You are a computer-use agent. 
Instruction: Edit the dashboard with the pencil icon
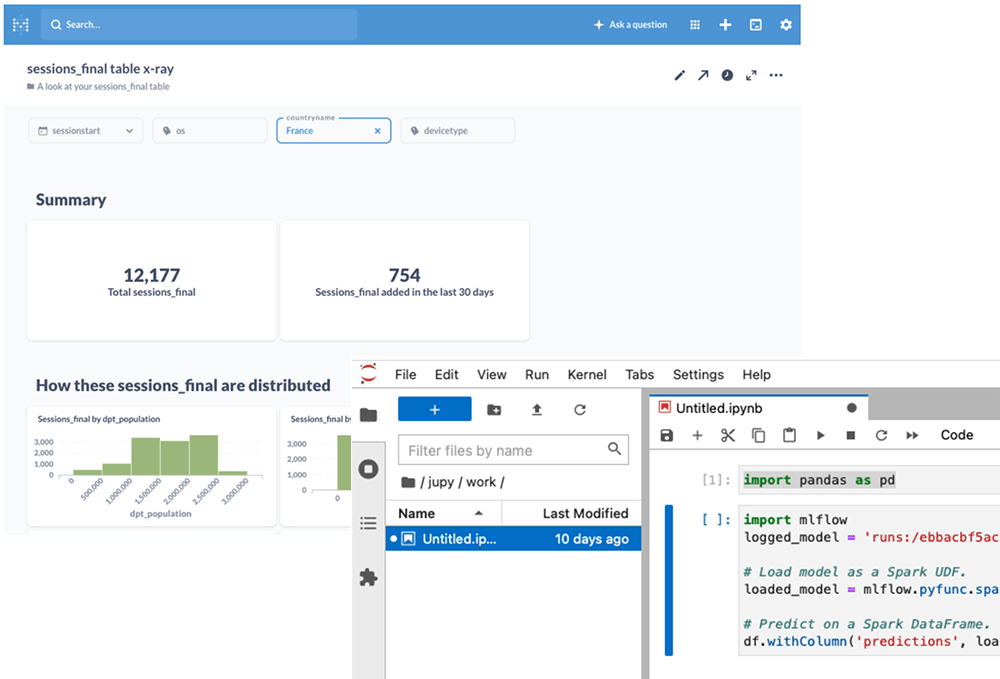point(680,75)
